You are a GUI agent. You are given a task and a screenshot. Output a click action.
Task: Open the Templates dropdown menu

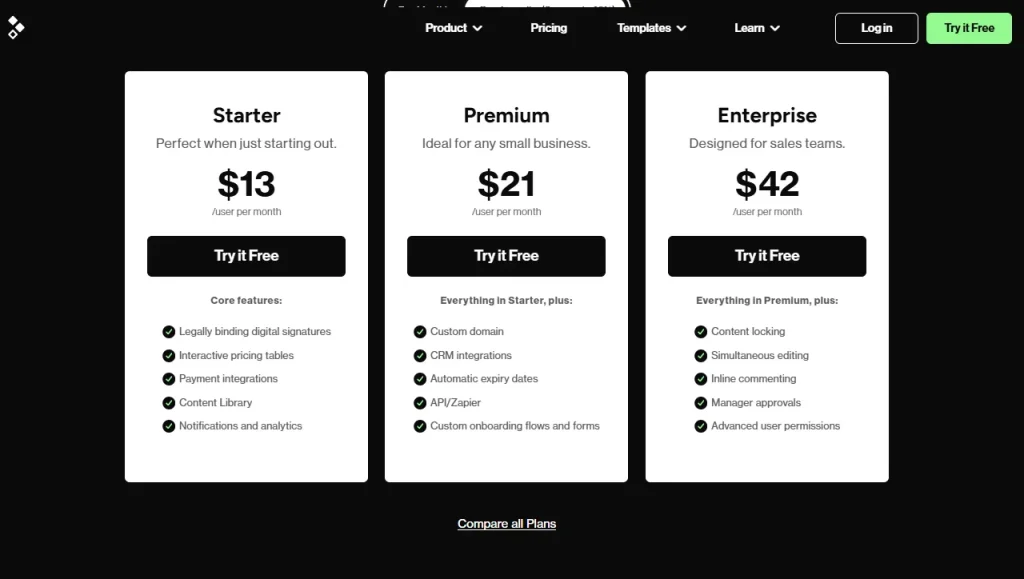point(651,28)
